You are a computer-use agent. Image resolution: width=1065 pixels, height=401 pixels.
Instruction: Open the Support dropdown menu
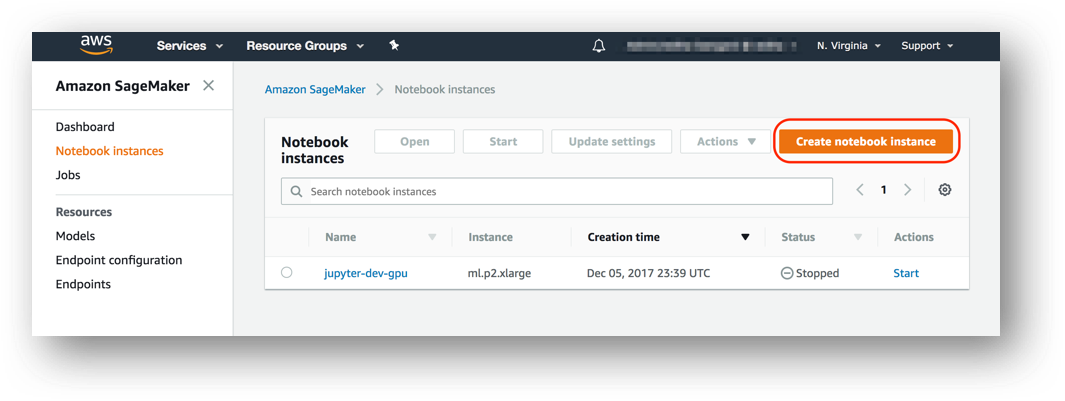(x=927, y=46)
